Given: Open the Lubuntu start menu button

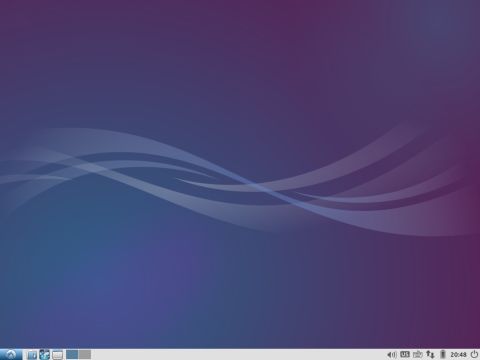Looking at the screenshot, I should (11, 354).
